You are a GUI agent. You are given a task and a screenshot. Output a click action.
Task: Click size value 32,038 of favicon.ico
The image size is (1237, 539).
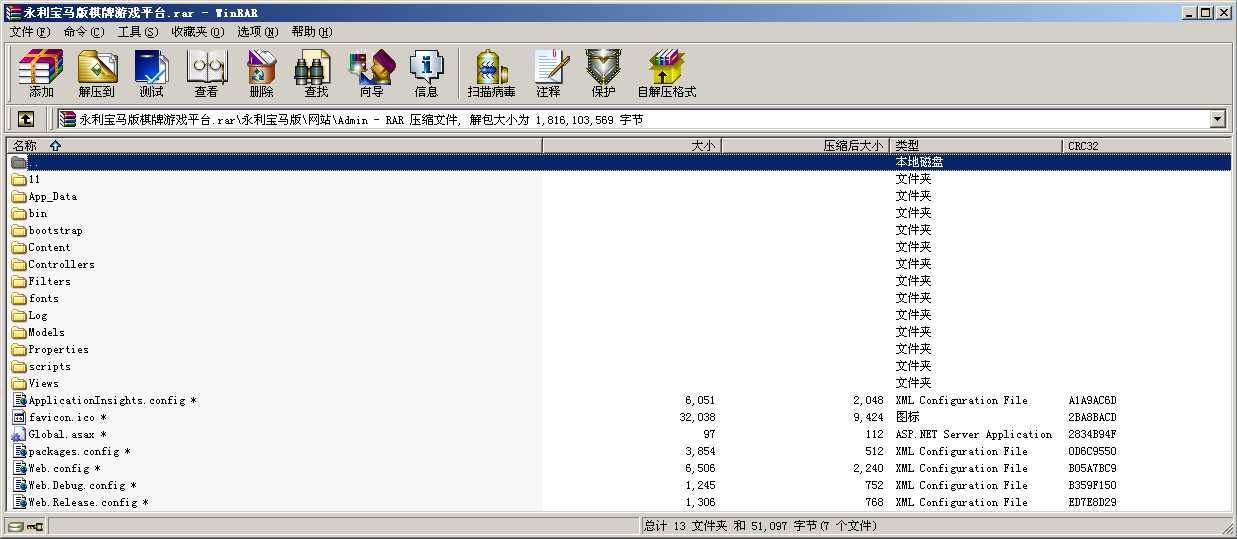[x=697, y=417]
